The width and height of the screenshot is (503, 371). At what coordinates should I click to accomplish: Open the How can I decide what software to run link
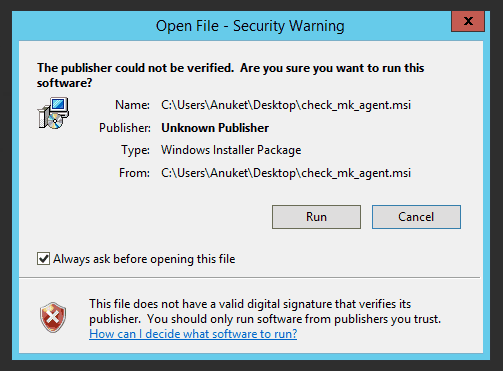[193, 334]
